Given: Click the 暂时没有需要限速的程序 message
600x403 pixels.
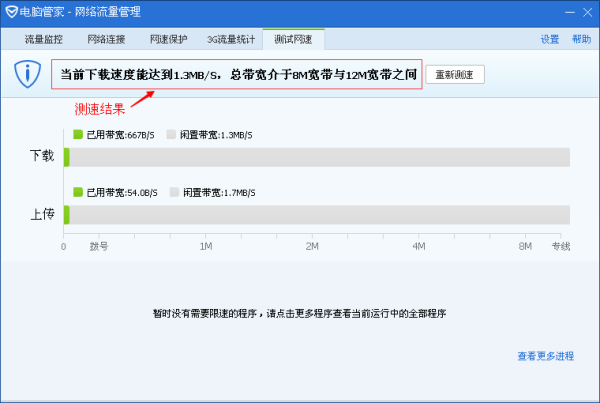Looking at the screenshot, I should pyautogui.click(x=300, y=313).
